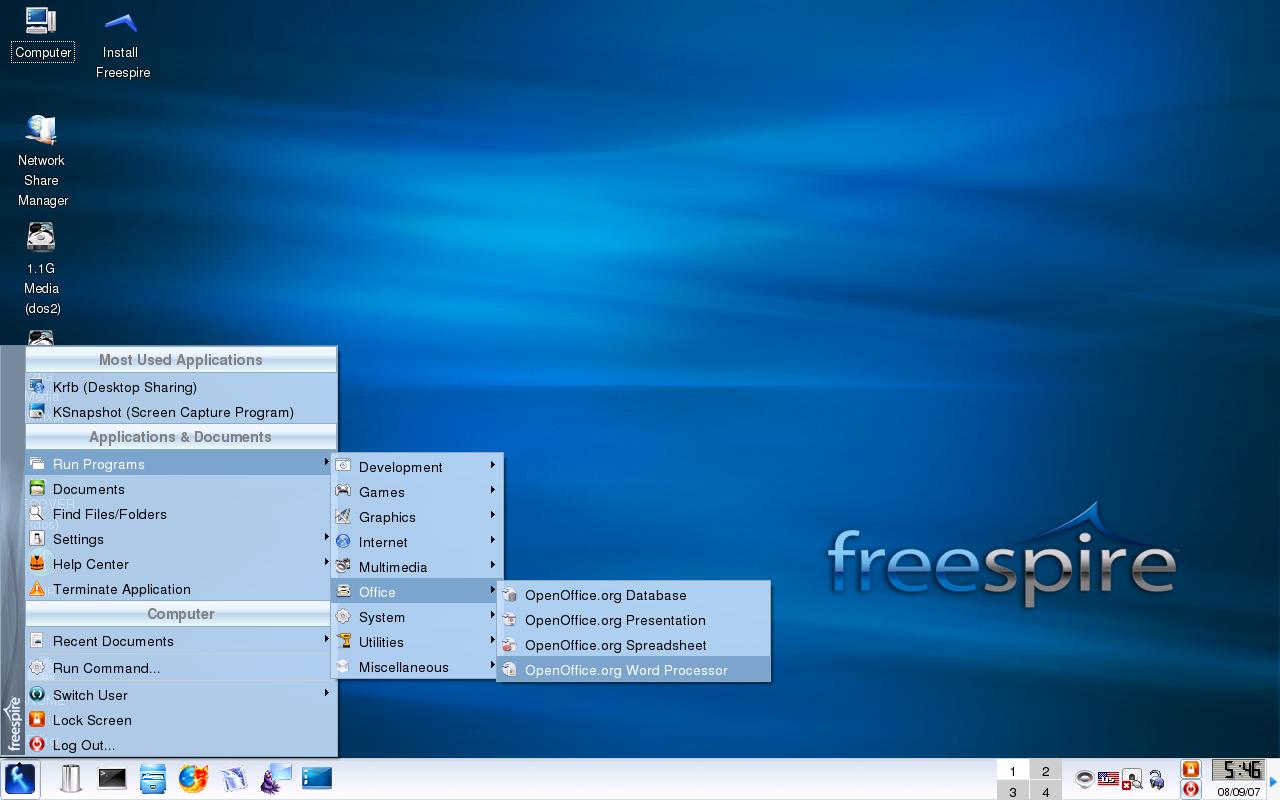This screenshot has height=800, width=1280.
Task: Switch to virtual desktop 4
Action: tap(1045, 792)
